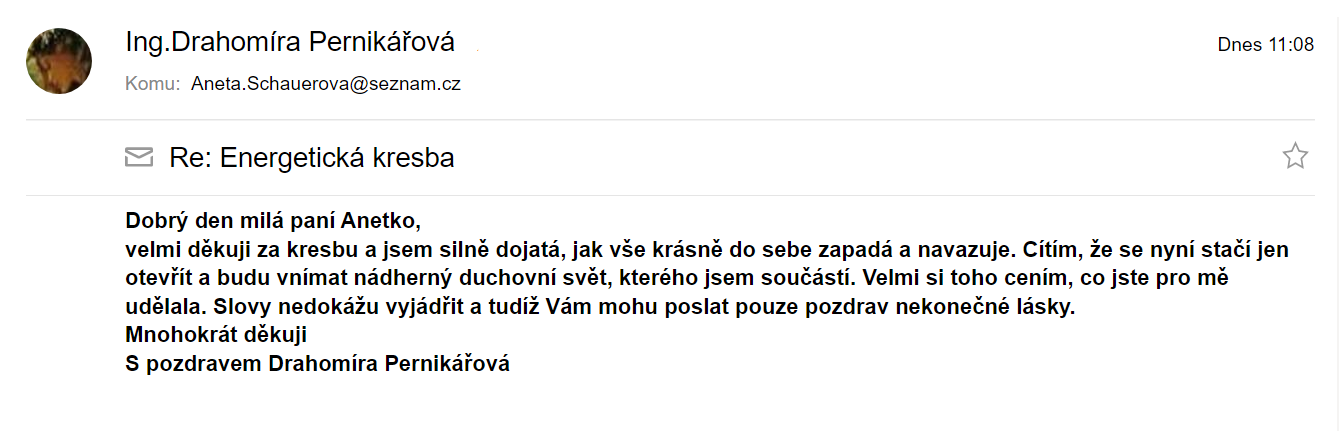Click the line starting udělala. Slovy nedokážu
The image size is (1339, 431).
600,307
